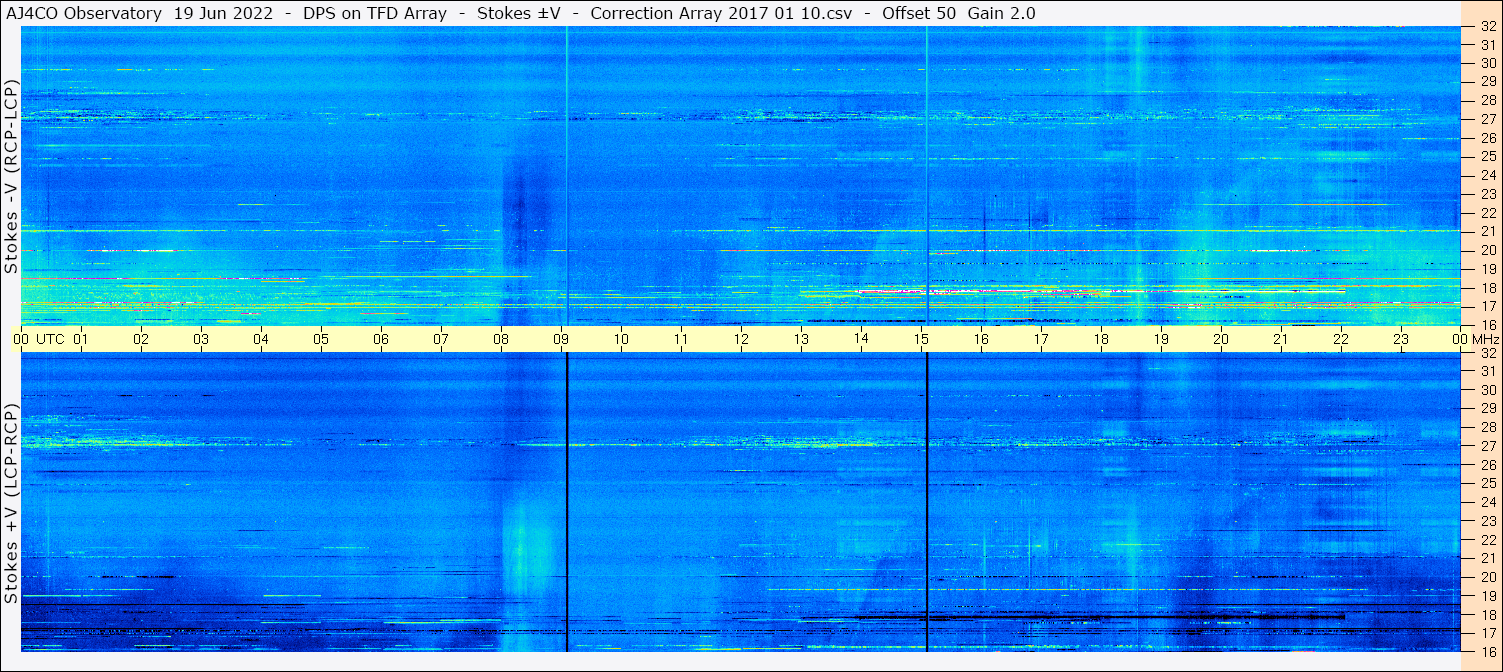The image size is (1503, 672).
Task: Select 30 MHz label in Stokes -V panel
Action: tap(1487, 63)
